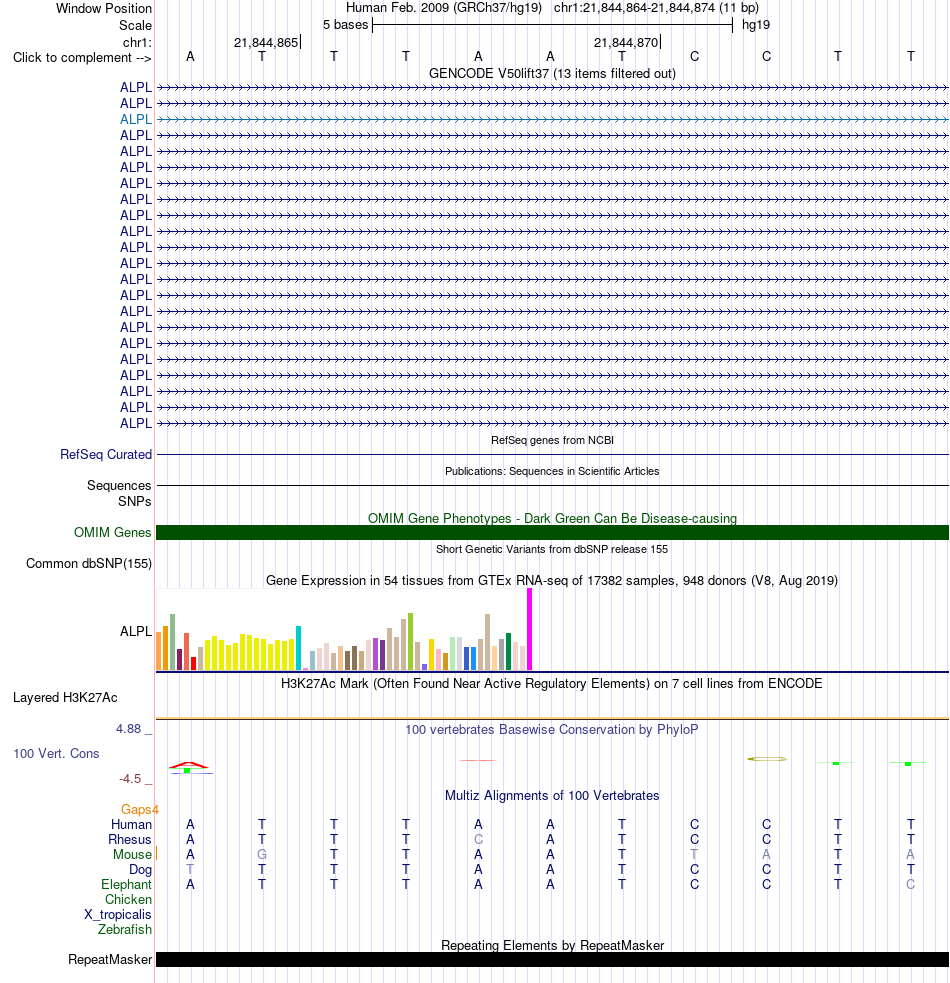Click the tall magenta bar in GTEx chart
950x983 pixels.
pos(529,629)
